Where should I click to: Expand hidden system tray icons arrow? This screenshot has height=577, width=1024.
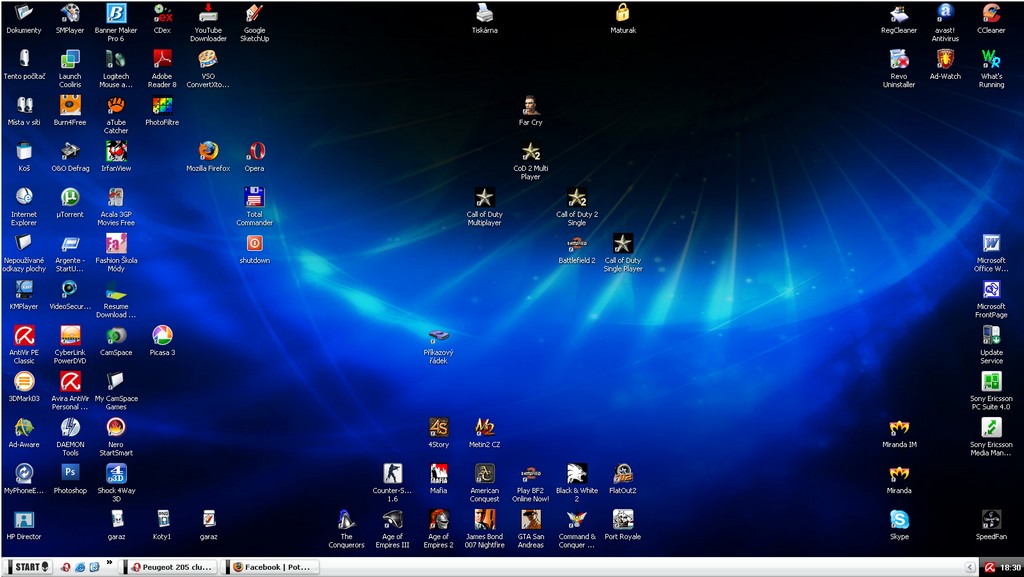pos(969,567)
